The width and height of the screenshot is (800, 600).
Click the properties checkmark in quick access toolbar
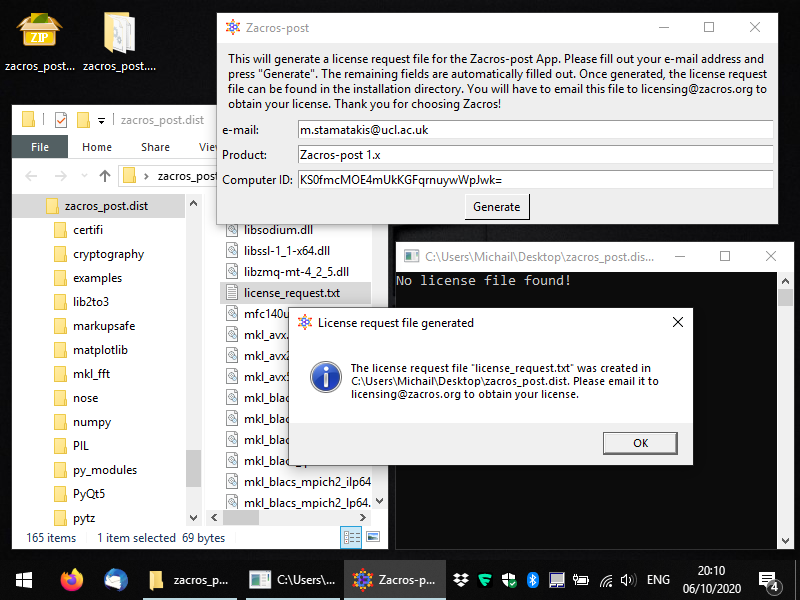tap(60, 120)
